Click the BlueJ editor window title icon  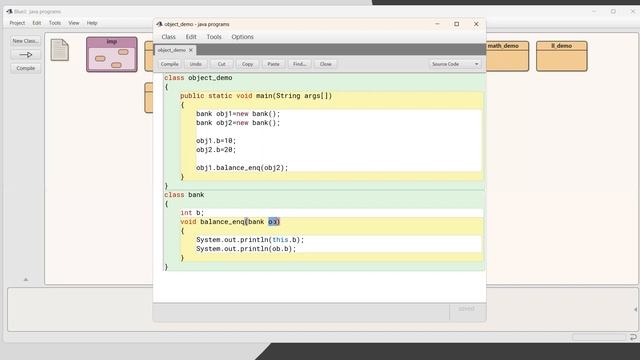[x=160, y=24]
